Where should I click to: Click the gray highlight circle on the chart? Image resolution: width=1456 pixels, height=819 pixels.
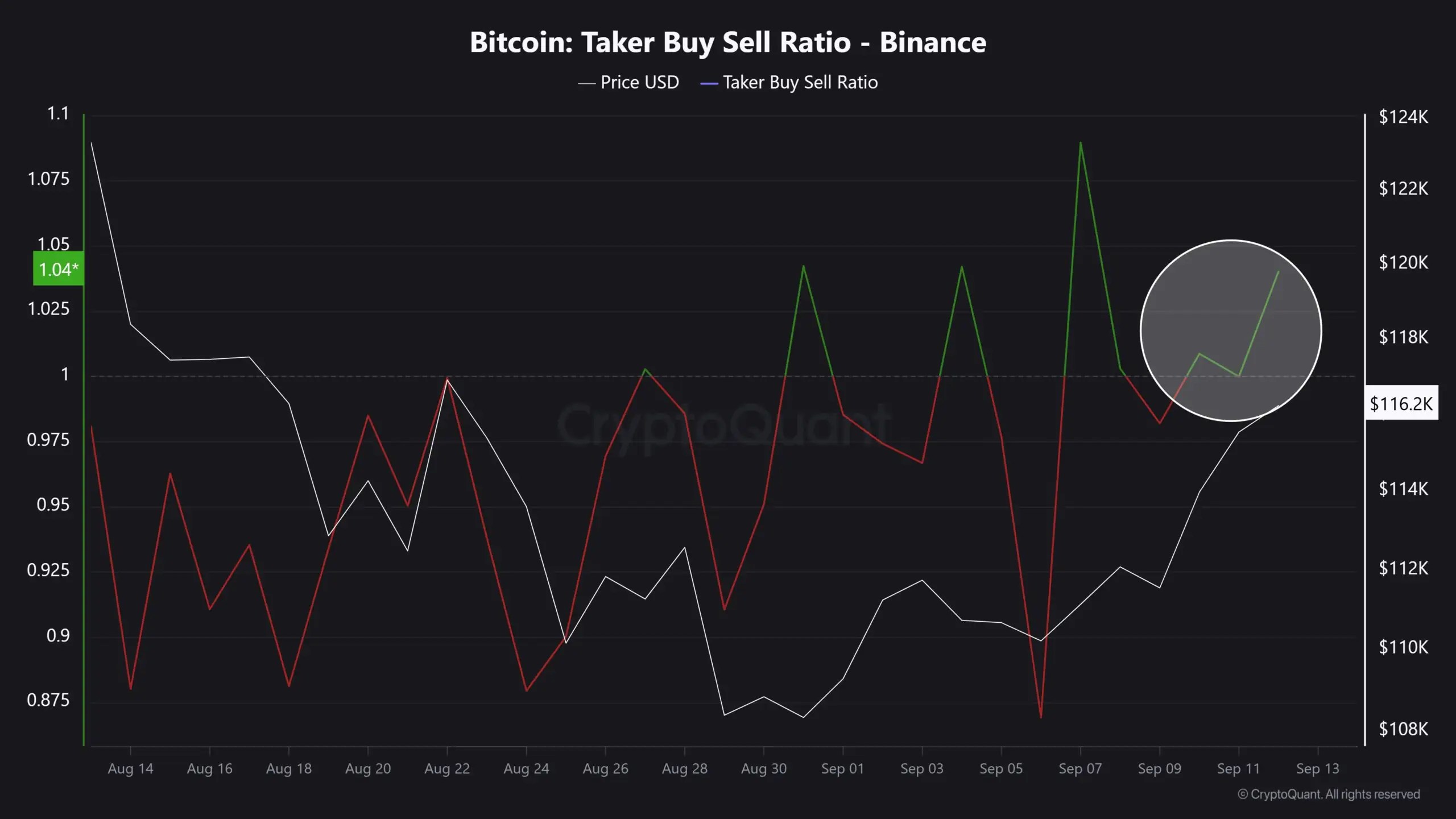tap(1231, 330)
